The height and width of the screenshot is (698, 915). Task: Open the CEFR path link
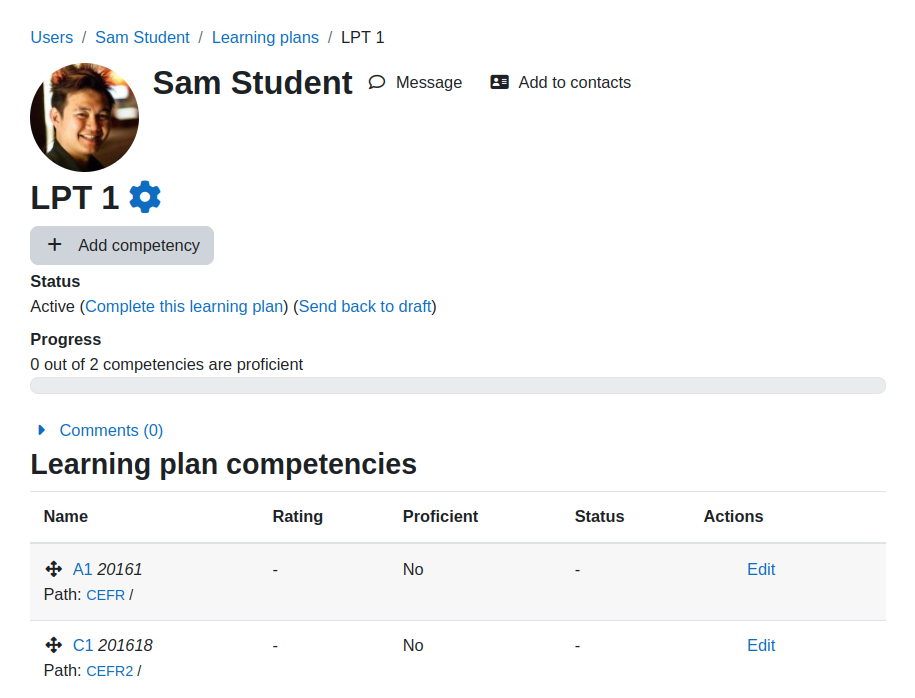click(x=106, y=595)
